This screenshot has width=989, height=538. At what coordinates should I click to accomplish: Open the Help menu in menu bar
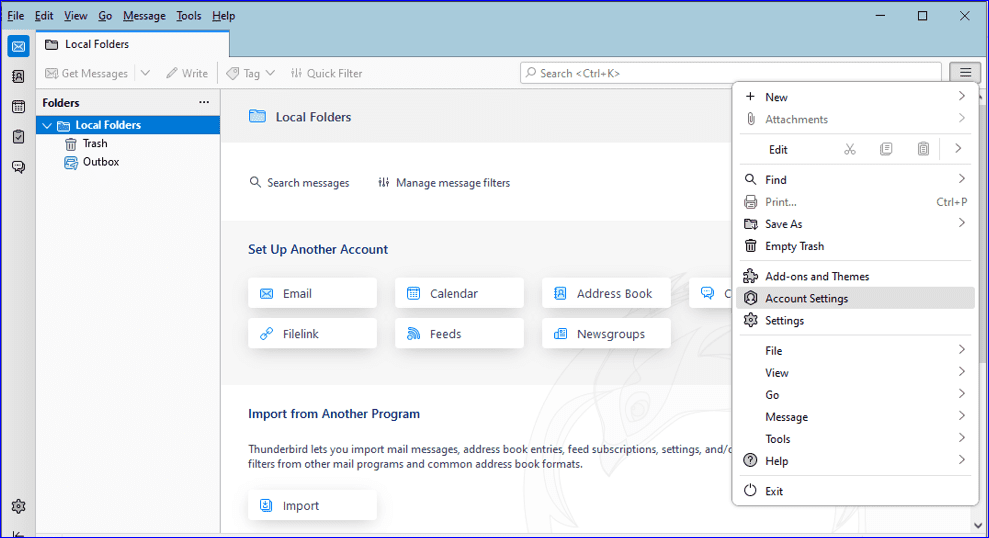pos(223,16)
